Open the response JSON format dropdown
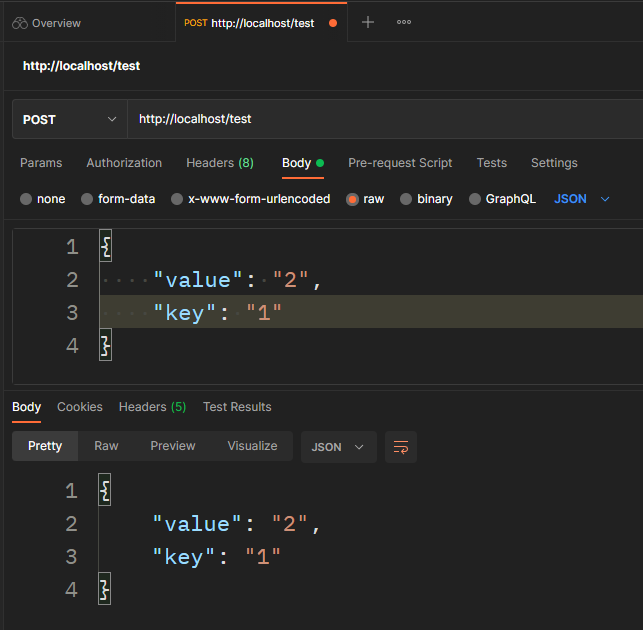Image resolution: width=643 pixels, height=630 pixels. pos(338,447)
